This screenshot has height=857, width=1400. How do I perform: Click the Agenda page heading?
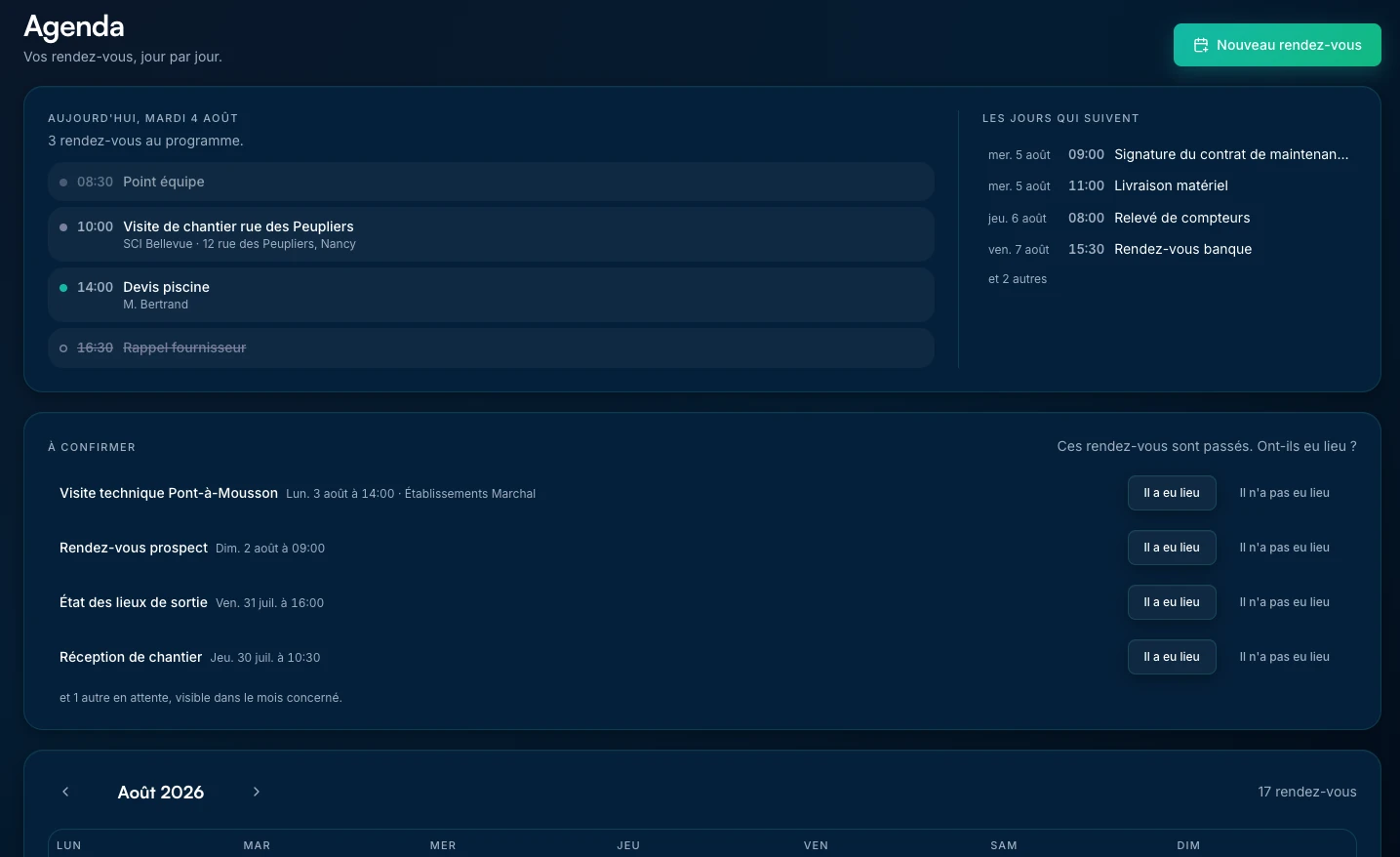[74, 26]
